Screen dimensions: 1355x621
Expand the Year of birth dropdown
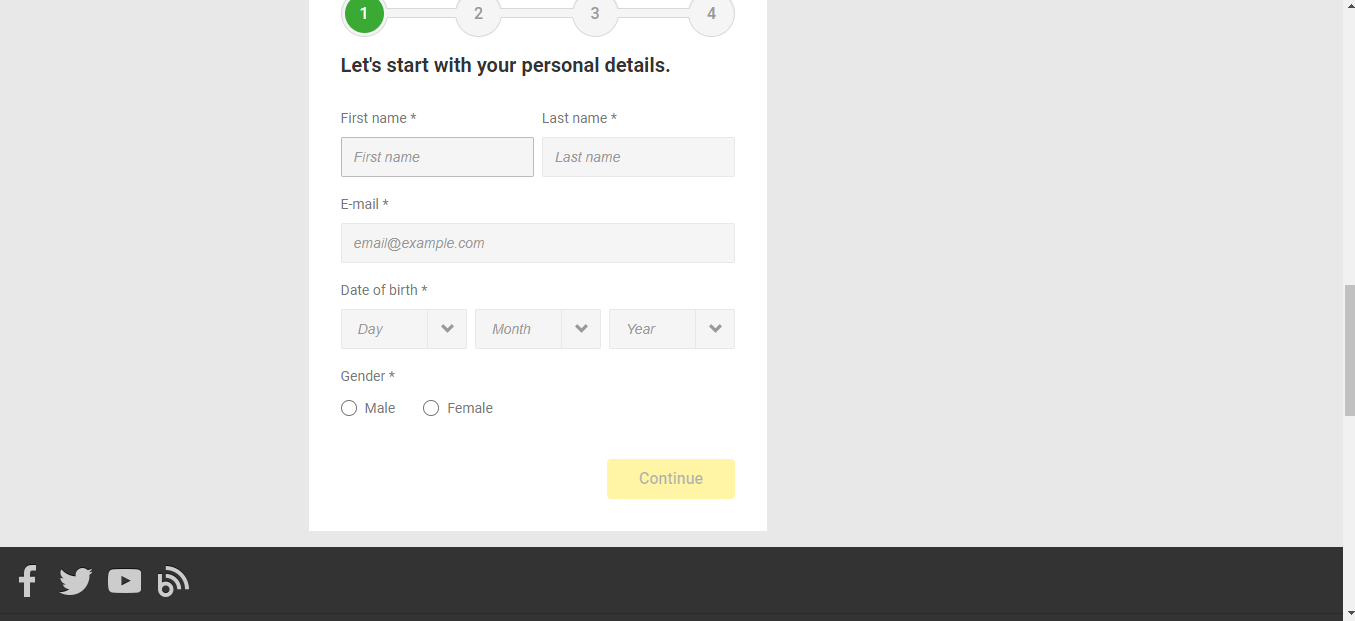[x=672, y=329]
